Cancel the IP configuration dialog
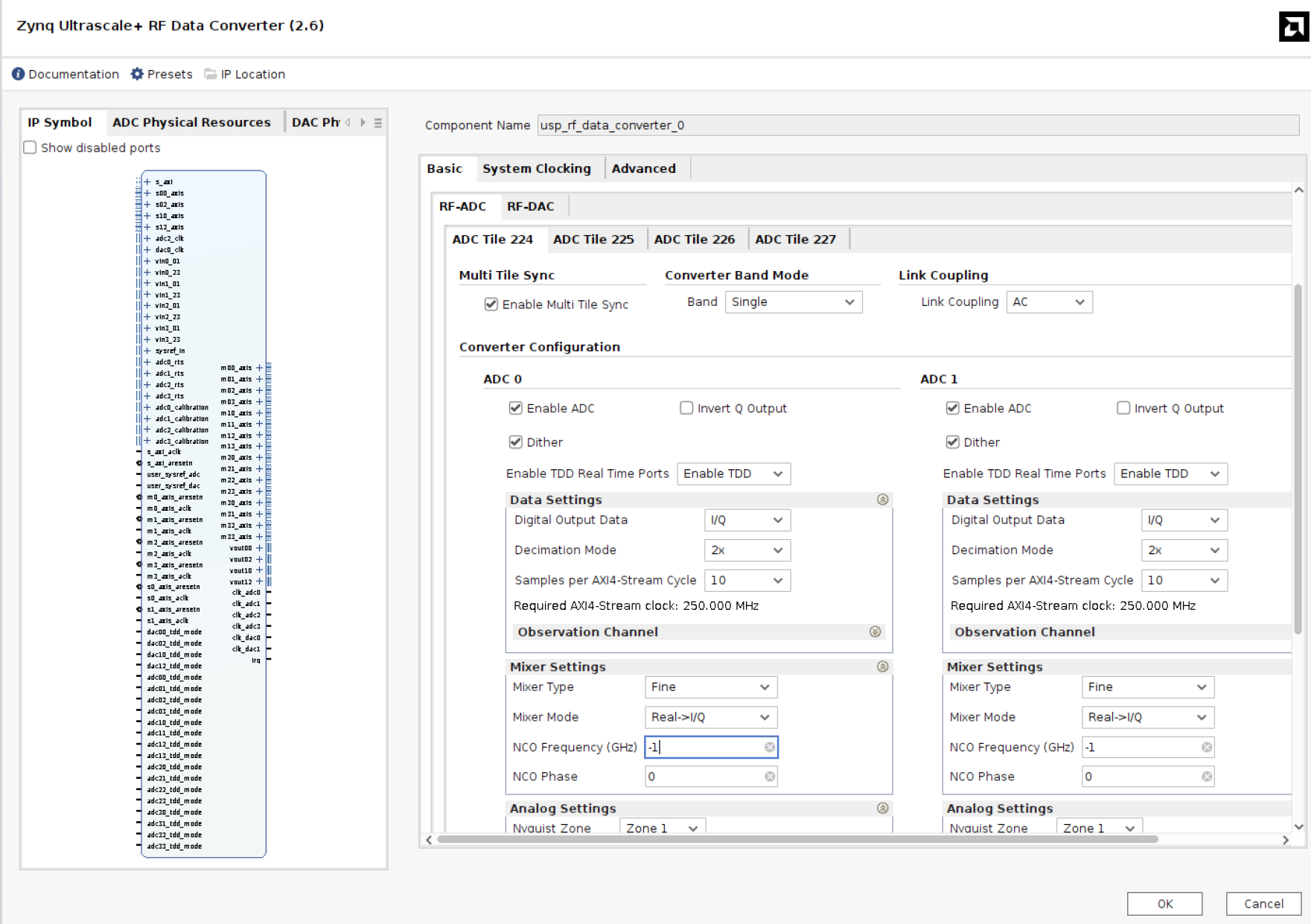 [x=1263, y=903]
